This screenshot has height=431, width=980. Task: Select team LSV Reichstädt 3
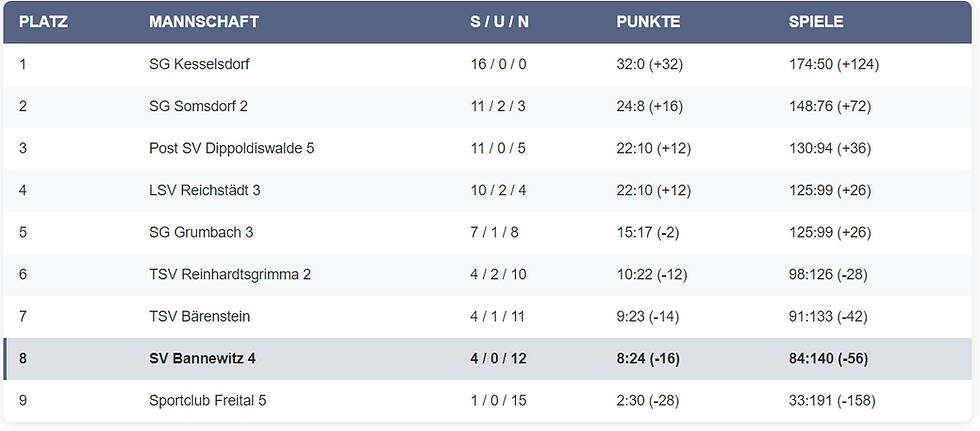pyautogui.click(x=204, y=191)
